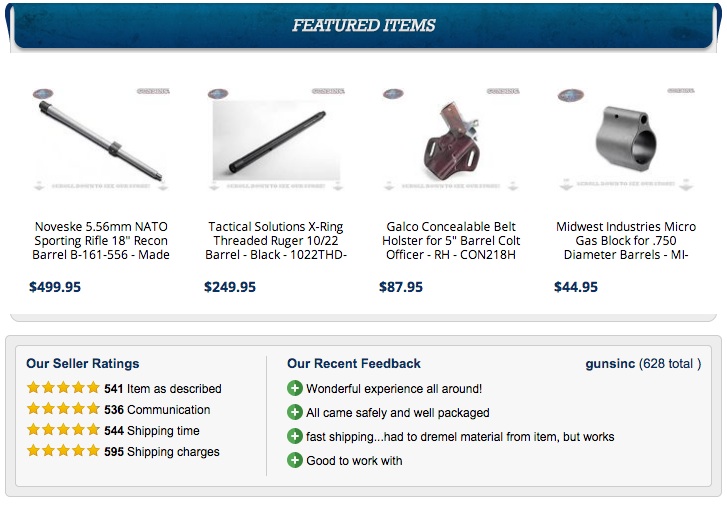This screenshot has width=727, height=509.
Task: Click the Galco Concealable Belt Holster title
Action: [451, 241]
